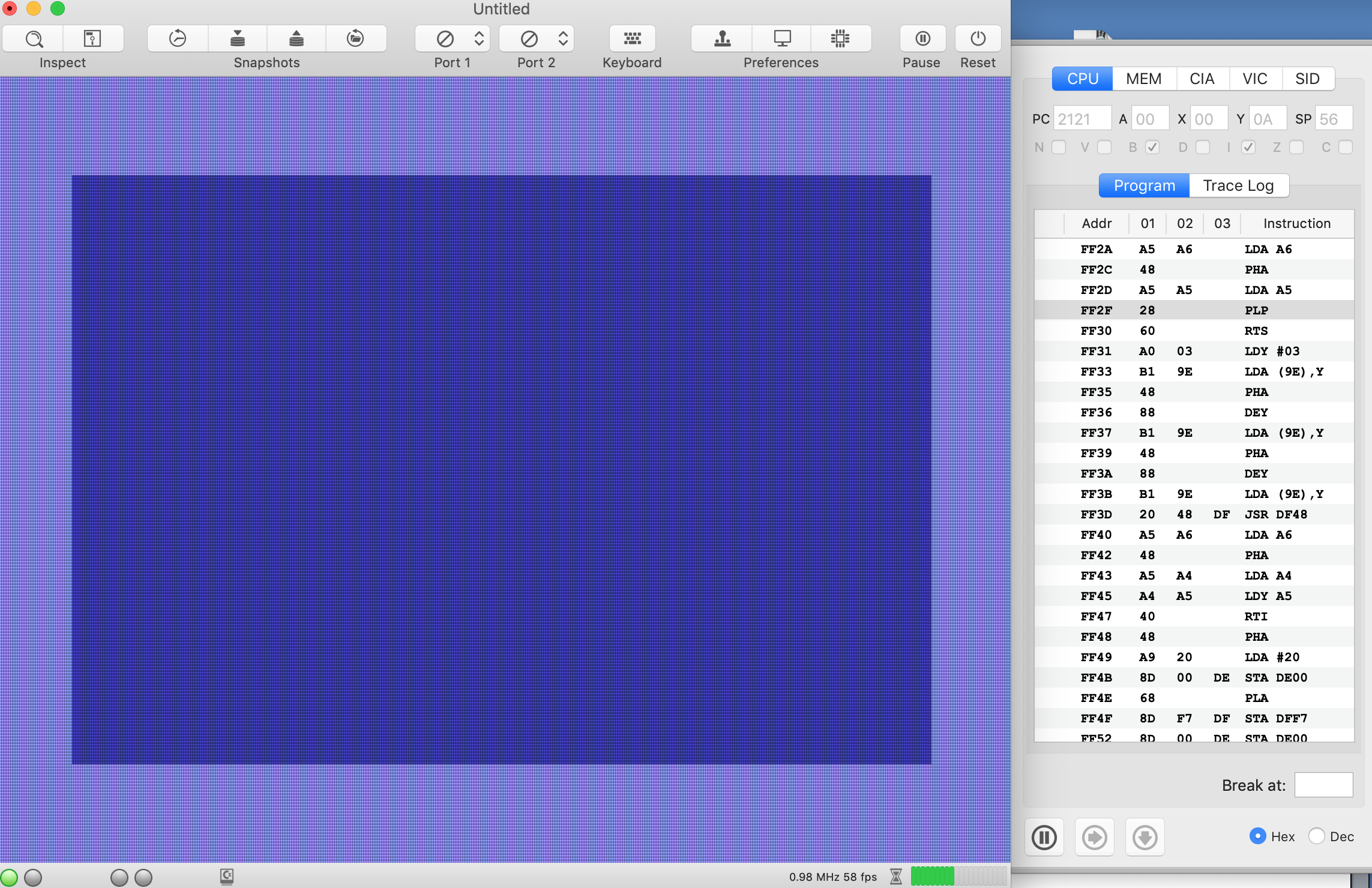This screenshot has height=888, width=1372.
Task: Show the Program view
Action: pos(1145,185)
